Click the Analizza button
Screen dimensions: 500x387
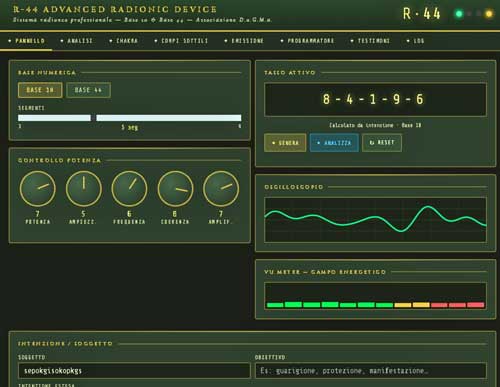coord(334,143)
